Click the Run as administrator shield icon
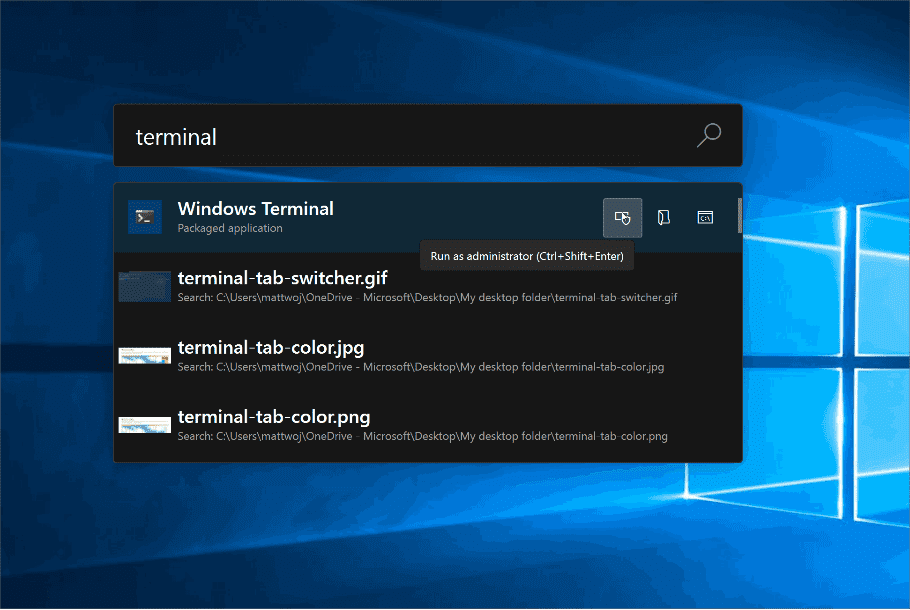 coord(622,217)
